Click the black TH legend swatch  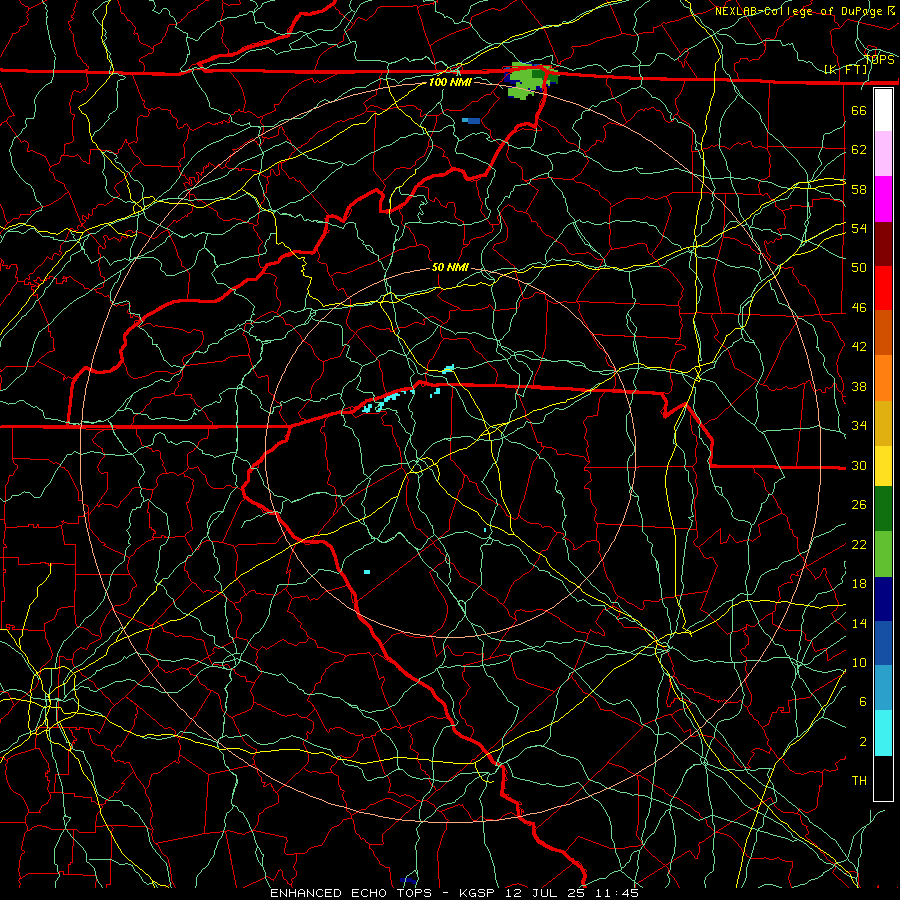tap(883, 778)
